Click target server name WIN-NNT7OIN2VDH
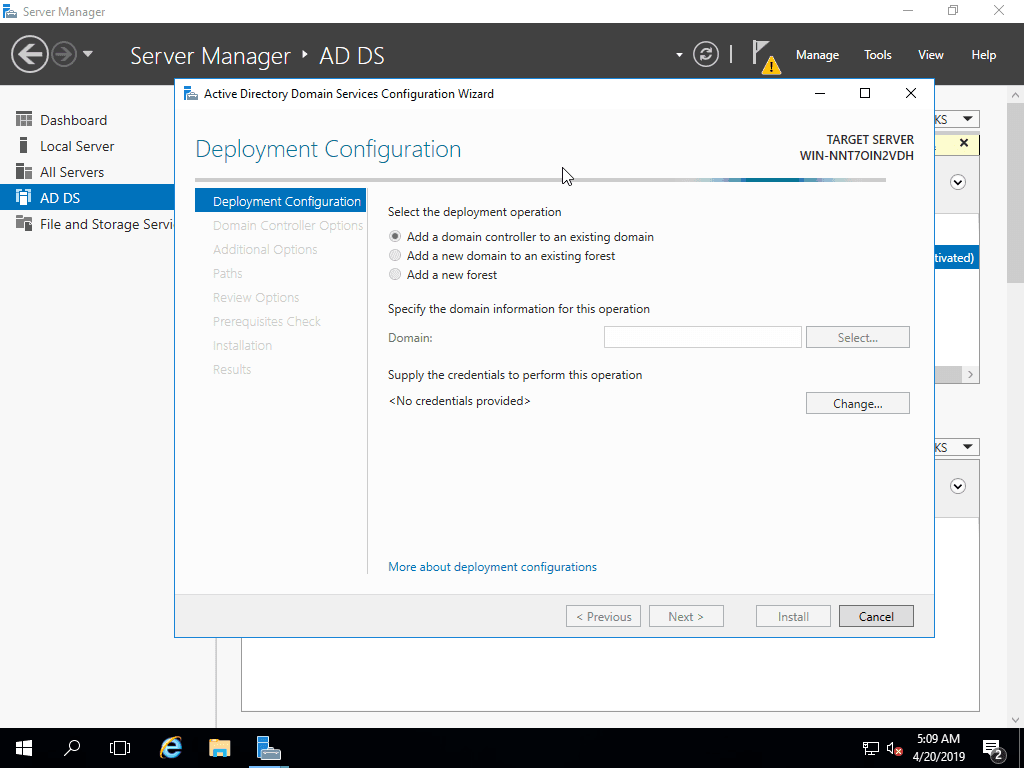The image size is (1024, 768). point(856,155)
